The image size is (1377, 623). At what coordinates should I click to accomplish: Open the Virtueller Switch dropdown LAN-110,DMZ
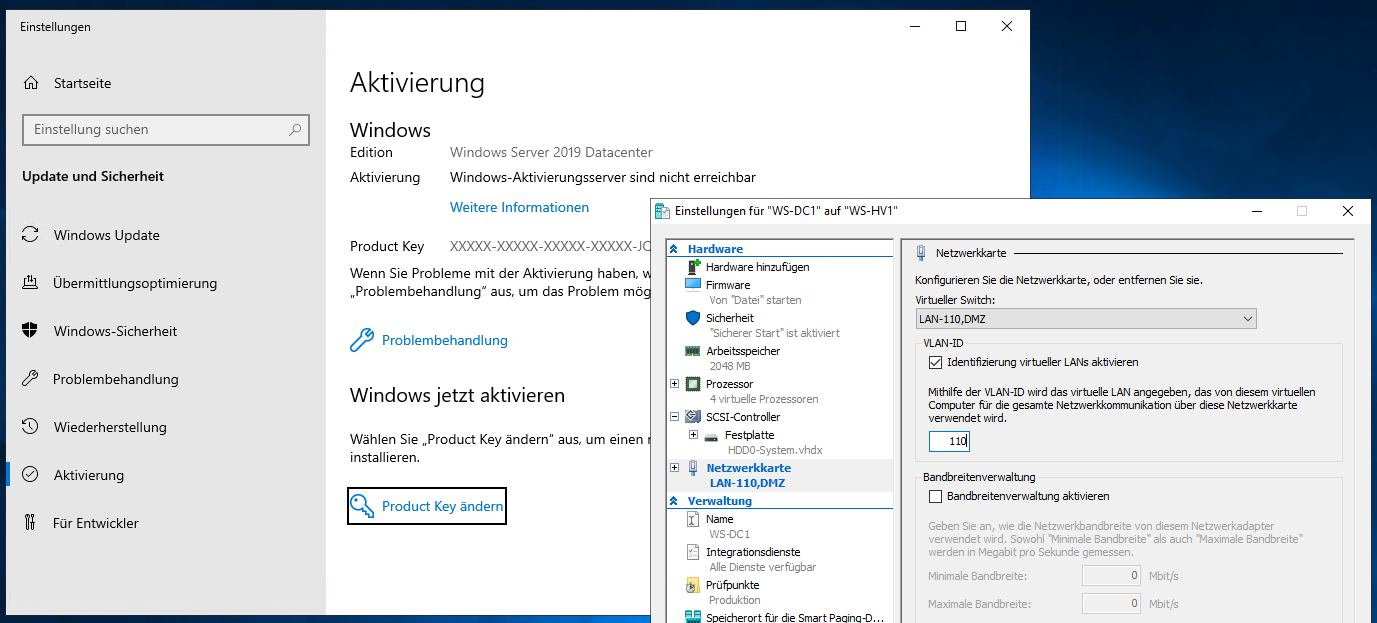point(1086,318)
